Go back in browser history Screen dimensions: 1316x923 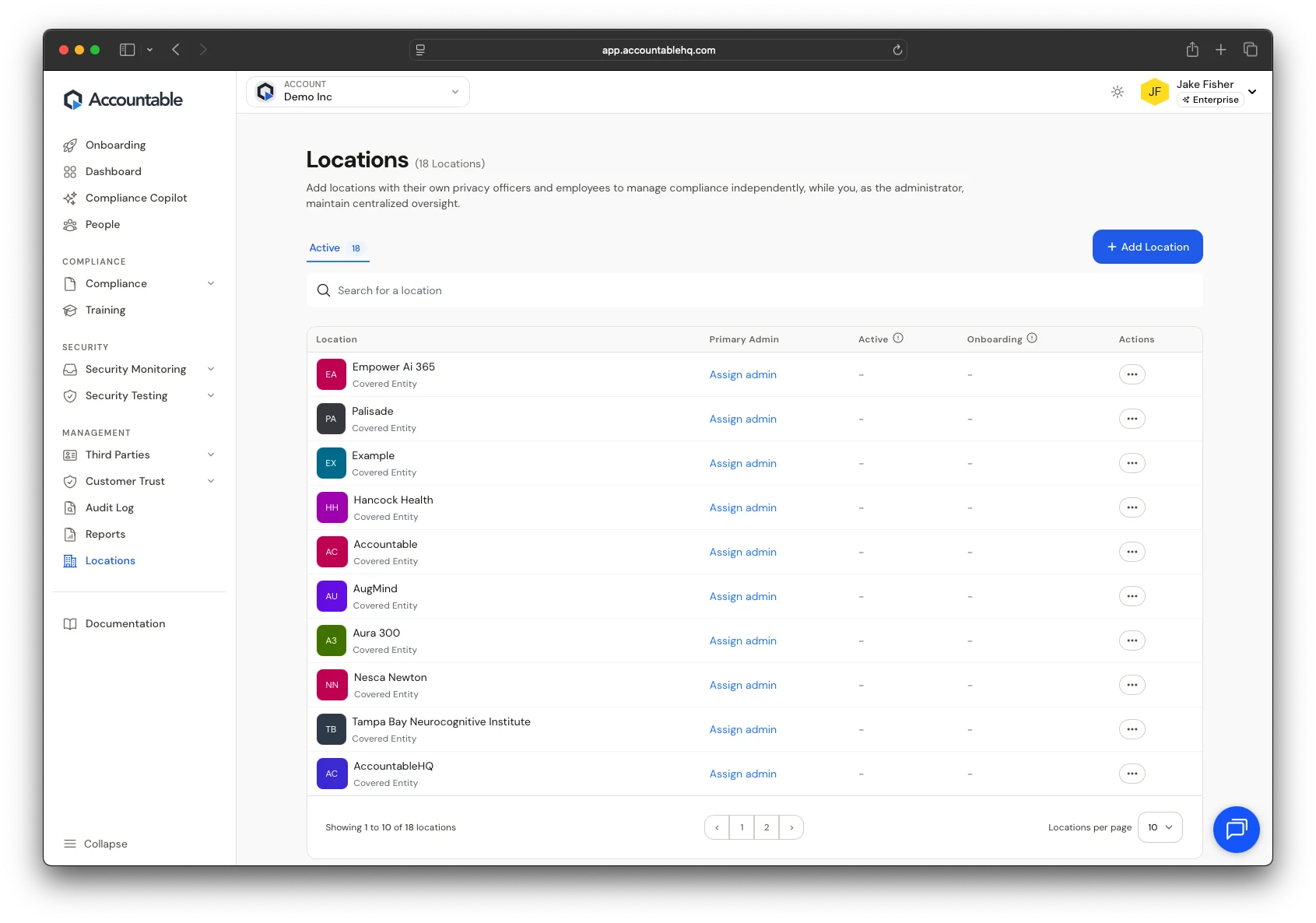coord(176,50)
